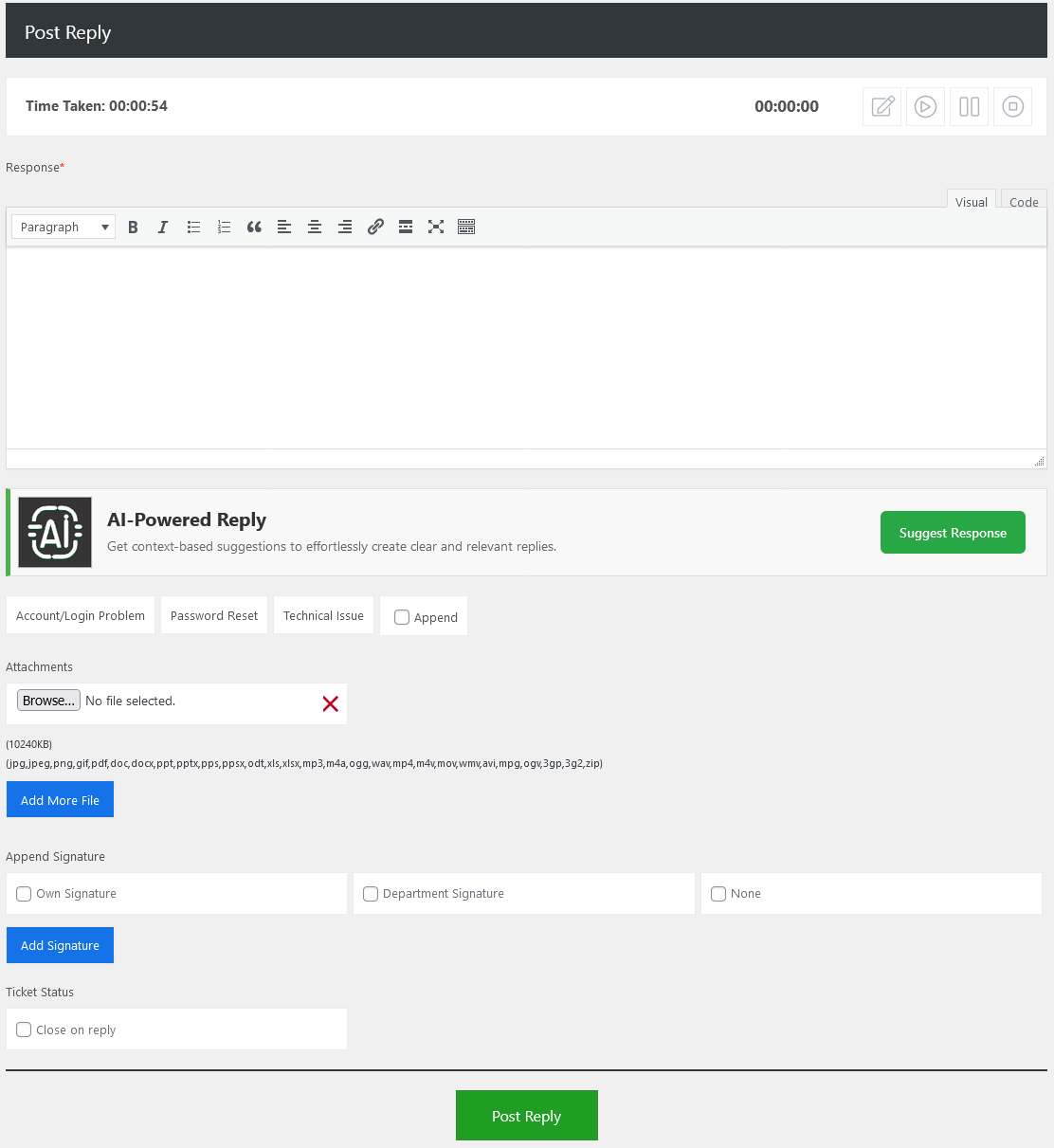The height and width of the screenshot is (1148, 1054).
Task: Click the Suggest Response button
Action: tap(952, 533)
